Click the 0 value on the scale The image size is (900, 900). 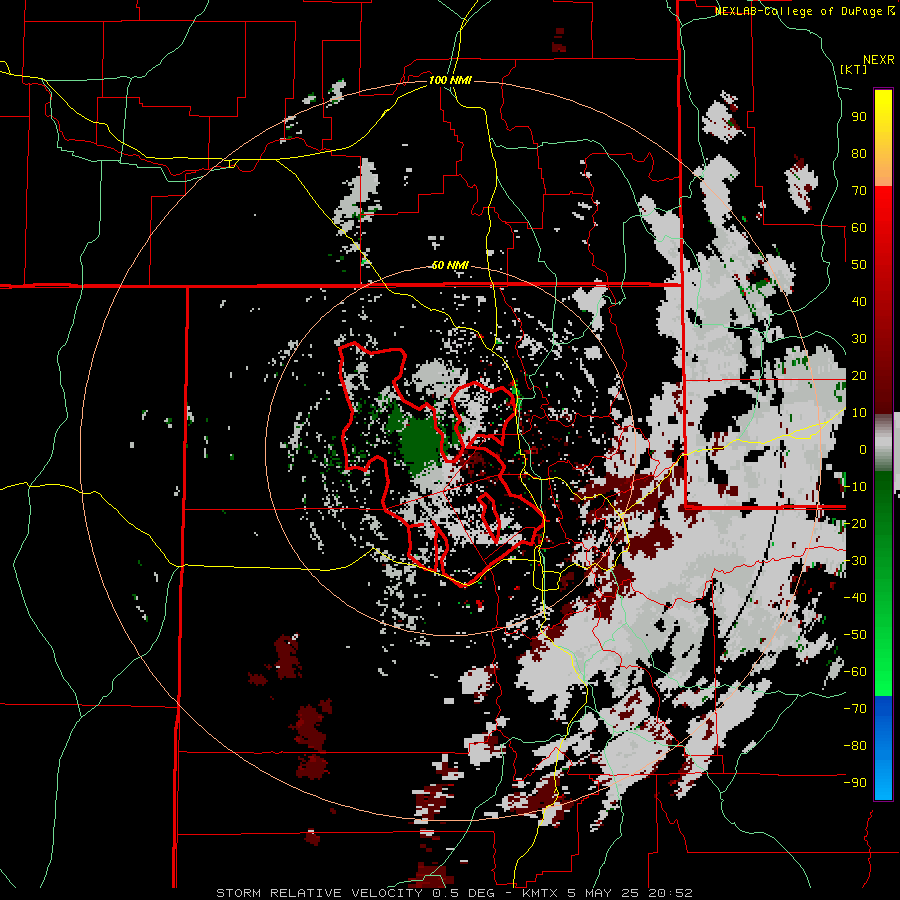(x=863, y=449)
